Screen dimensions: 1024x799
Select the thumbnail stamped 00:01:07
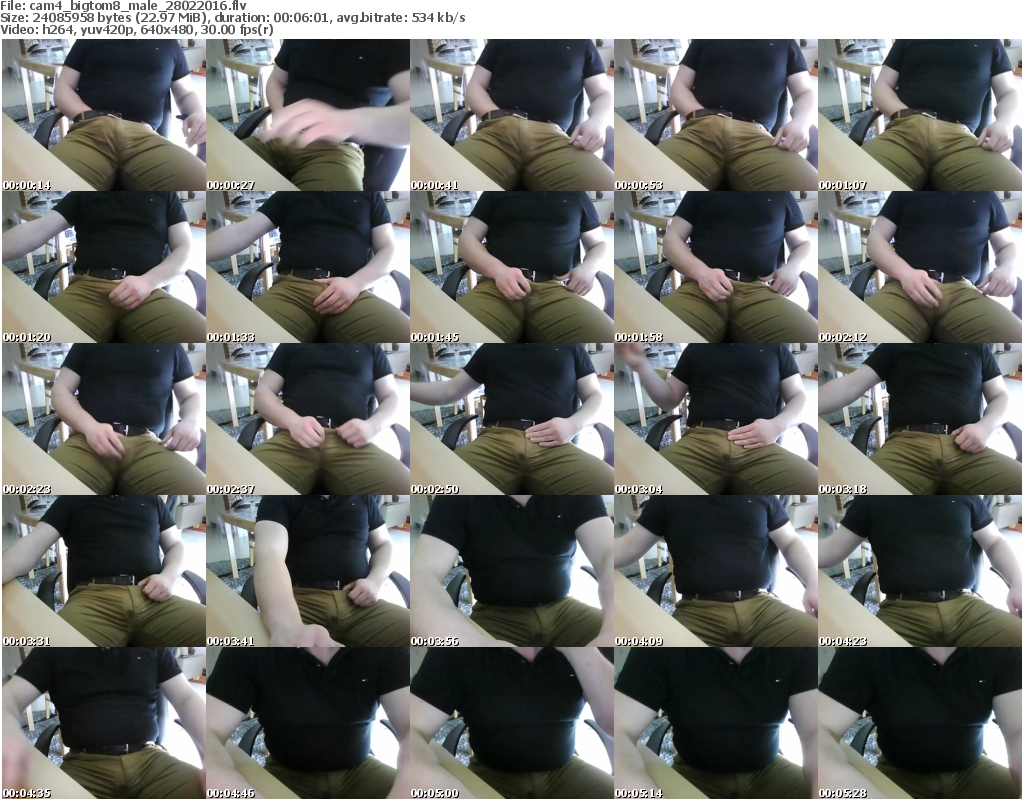(x=920, y=115)
